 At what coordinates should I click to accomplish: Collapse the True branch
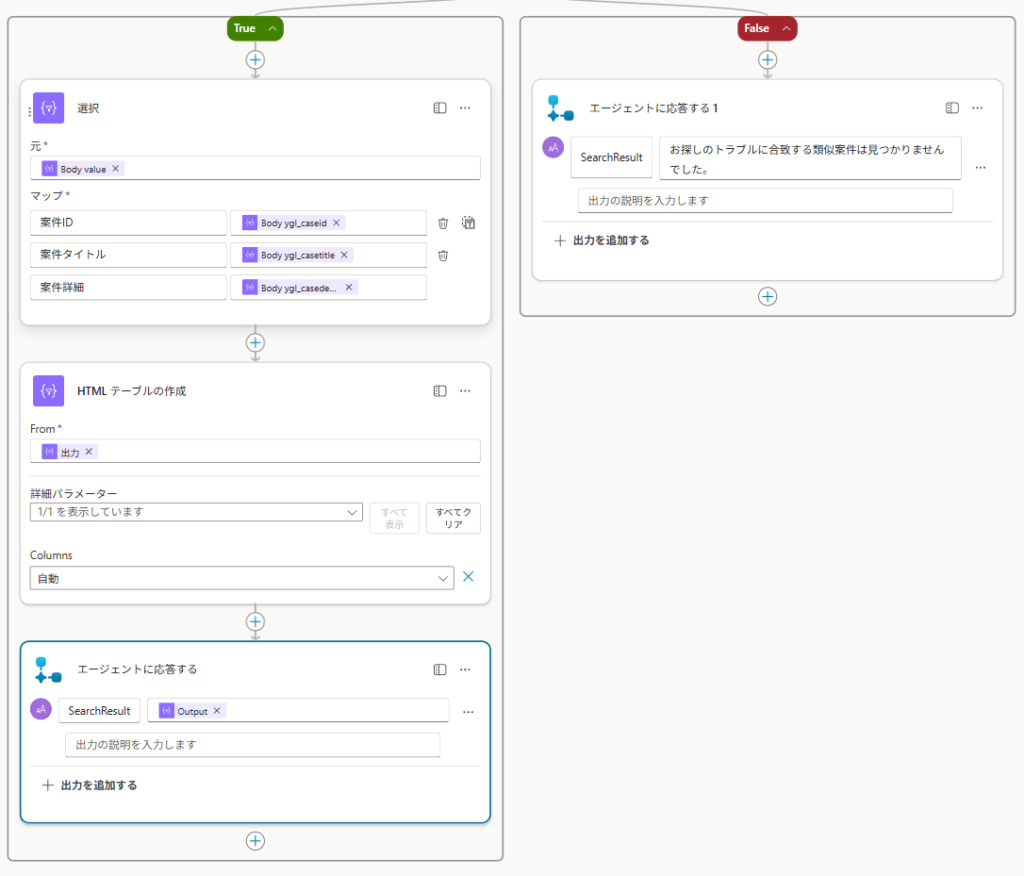pos(272,29)
